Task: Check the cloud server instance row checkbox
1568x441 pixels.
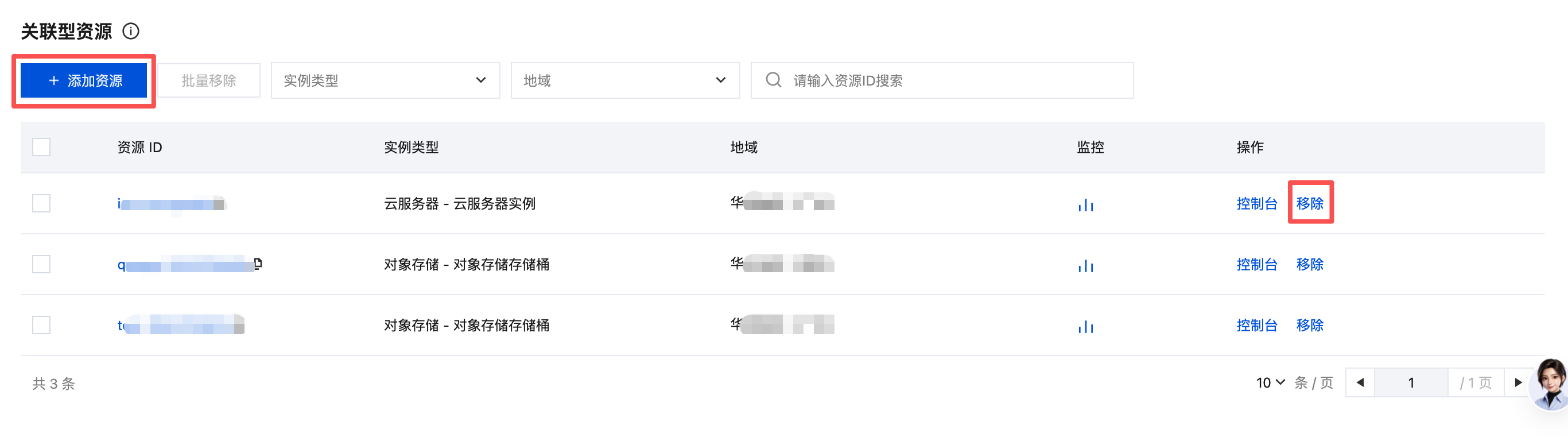Action: click(41, 203)
